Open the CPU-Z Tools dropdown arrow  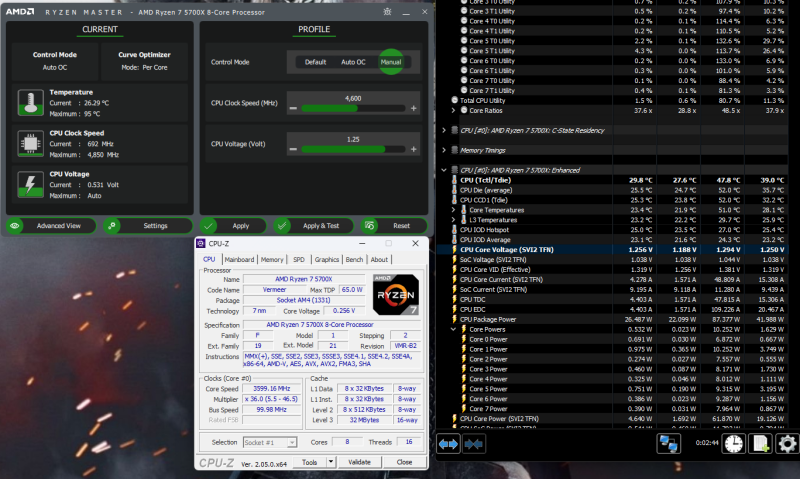click(331, 462)
